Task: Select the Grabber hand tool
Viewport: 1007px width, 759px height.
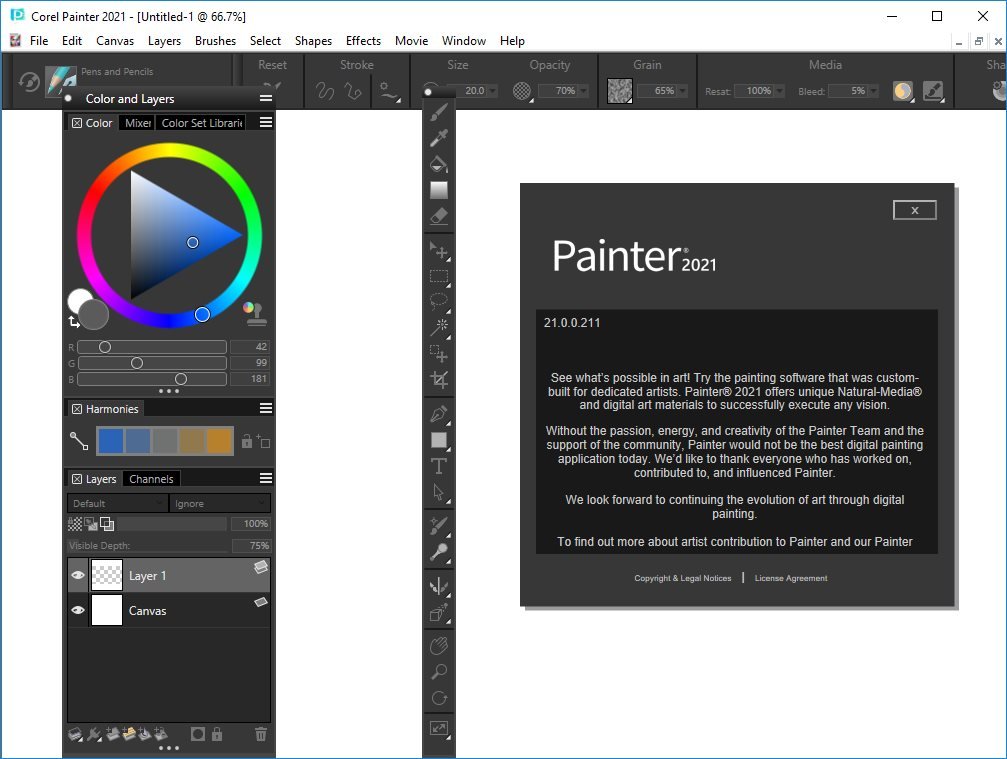Action: pyautogui.click(x=439, y=646)
